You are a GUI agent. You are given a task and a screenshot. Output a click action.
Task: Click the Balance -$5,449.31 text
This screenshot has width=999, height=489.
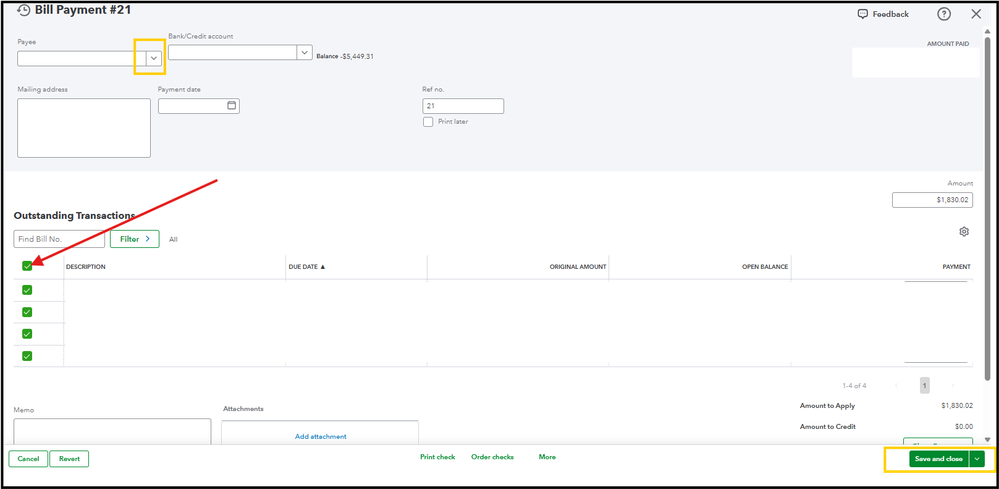click(345, 56)
